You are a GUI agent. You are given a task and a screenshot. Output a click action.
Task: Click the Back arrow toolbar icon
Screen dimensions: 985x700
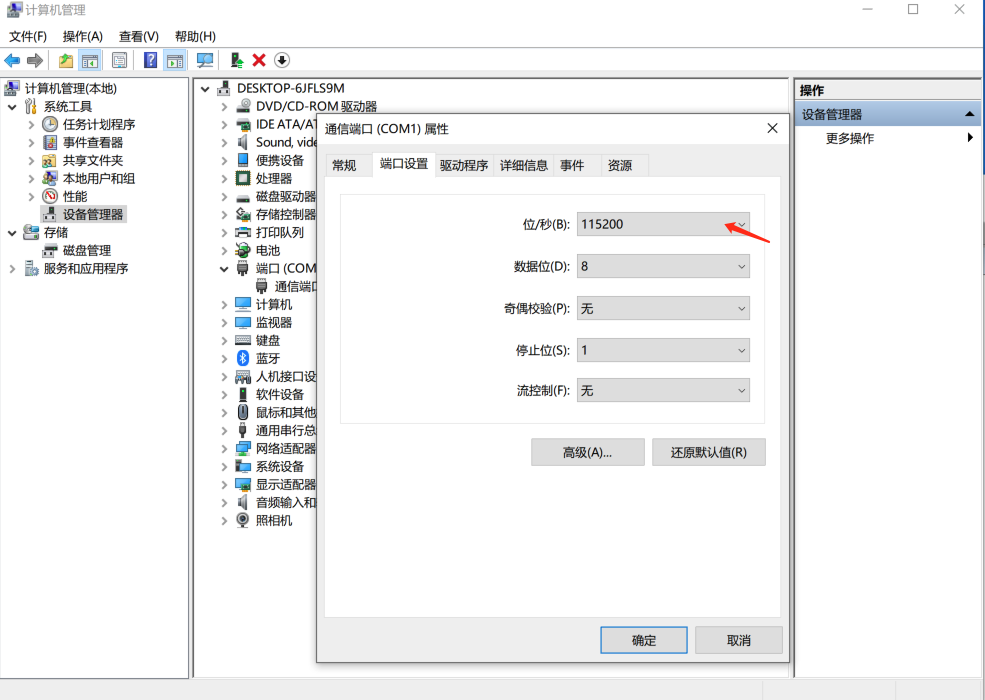pos(12,60)
